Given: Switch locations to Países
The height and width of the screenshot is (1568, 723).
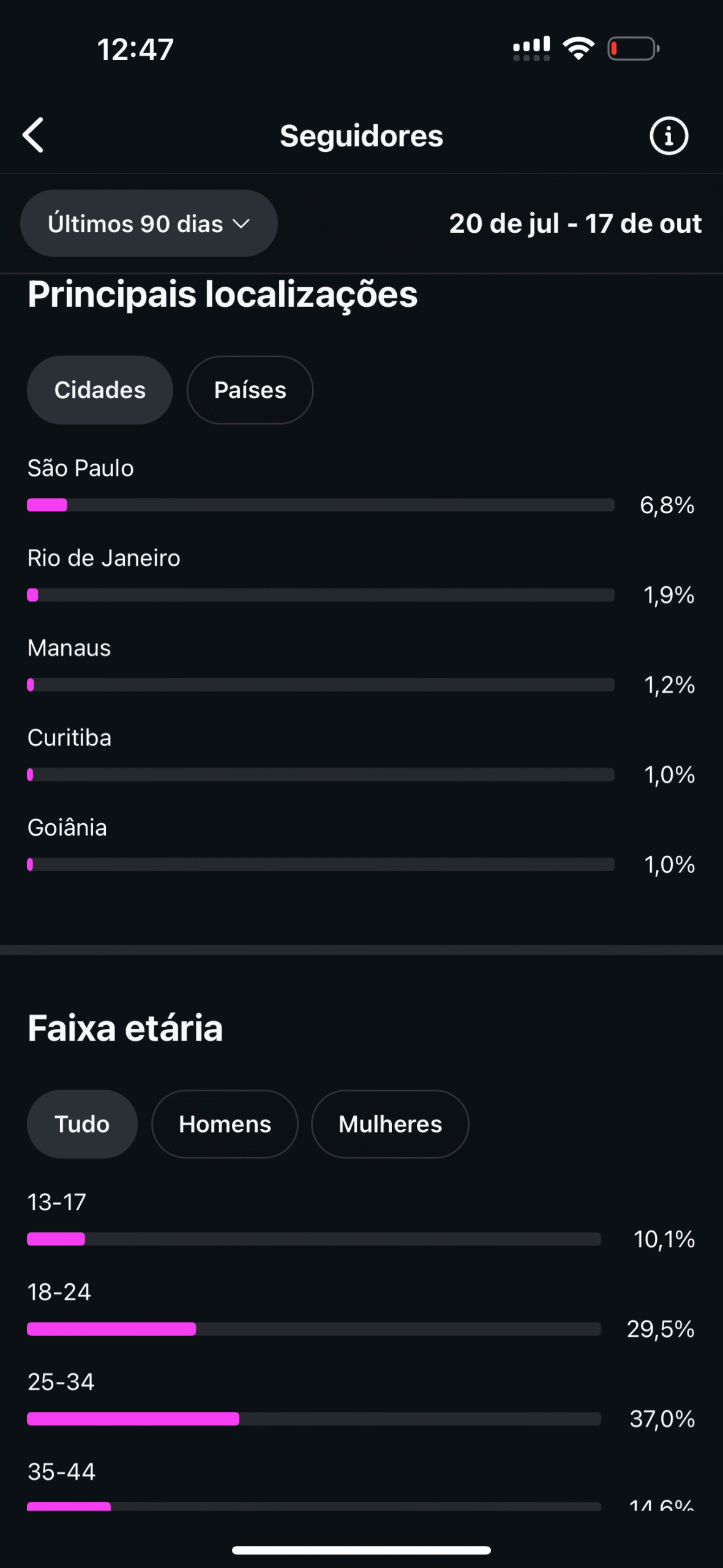Looking at the screenshot, I should [250, 390].
